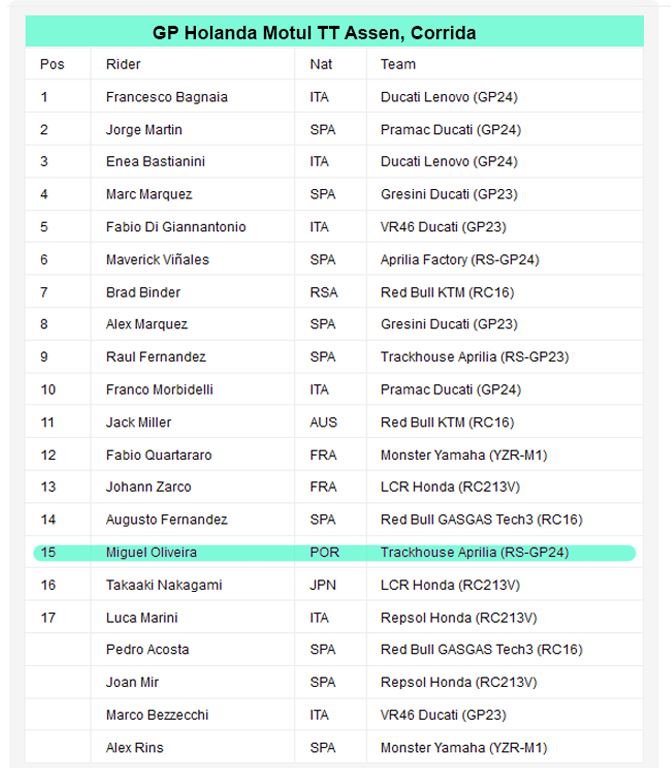Select the Alex Rins row at the bottom

[x=335, y=748]
